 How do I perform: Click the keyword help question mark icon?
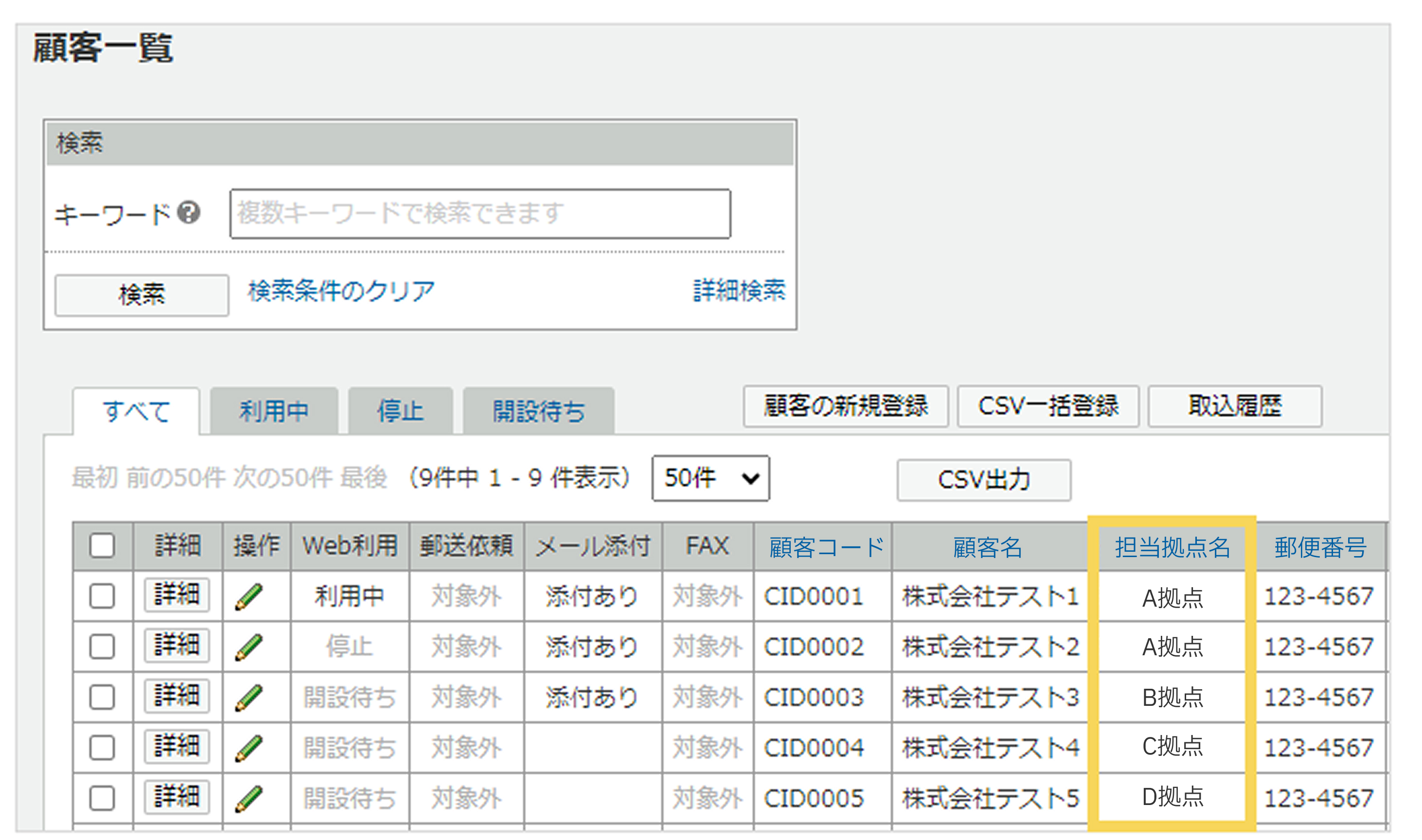pyautogui.click(x=189, y=213)
